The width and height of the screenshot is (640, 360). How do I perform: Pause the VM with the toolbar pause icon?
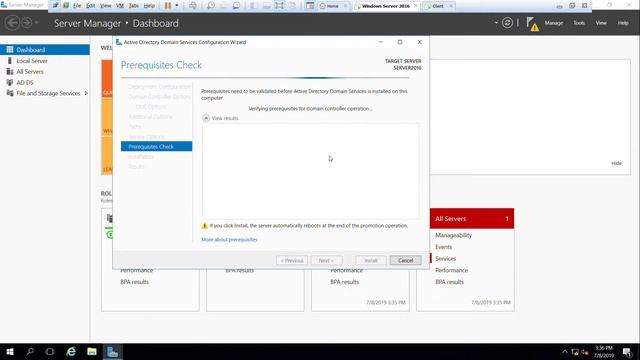[168, 6]
